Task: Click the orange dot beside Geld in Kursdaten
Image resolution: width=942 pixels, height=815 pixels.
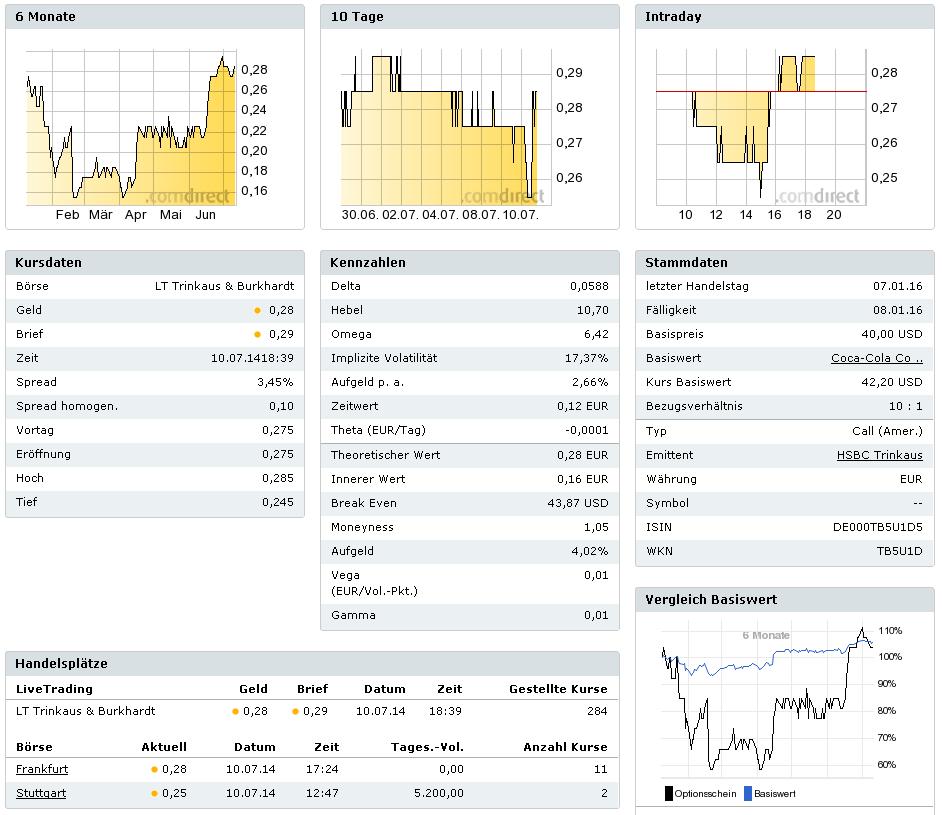Action: [x=258, y=311]
